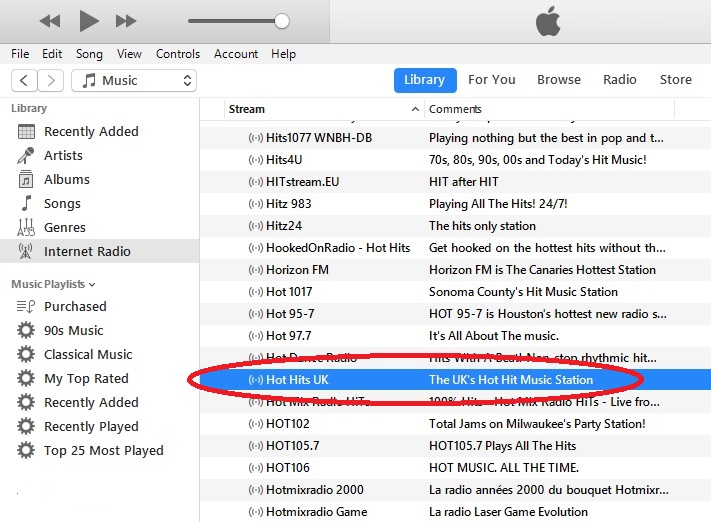Open the View menu
Screen dimensions: 711x522
coord(129,54)
